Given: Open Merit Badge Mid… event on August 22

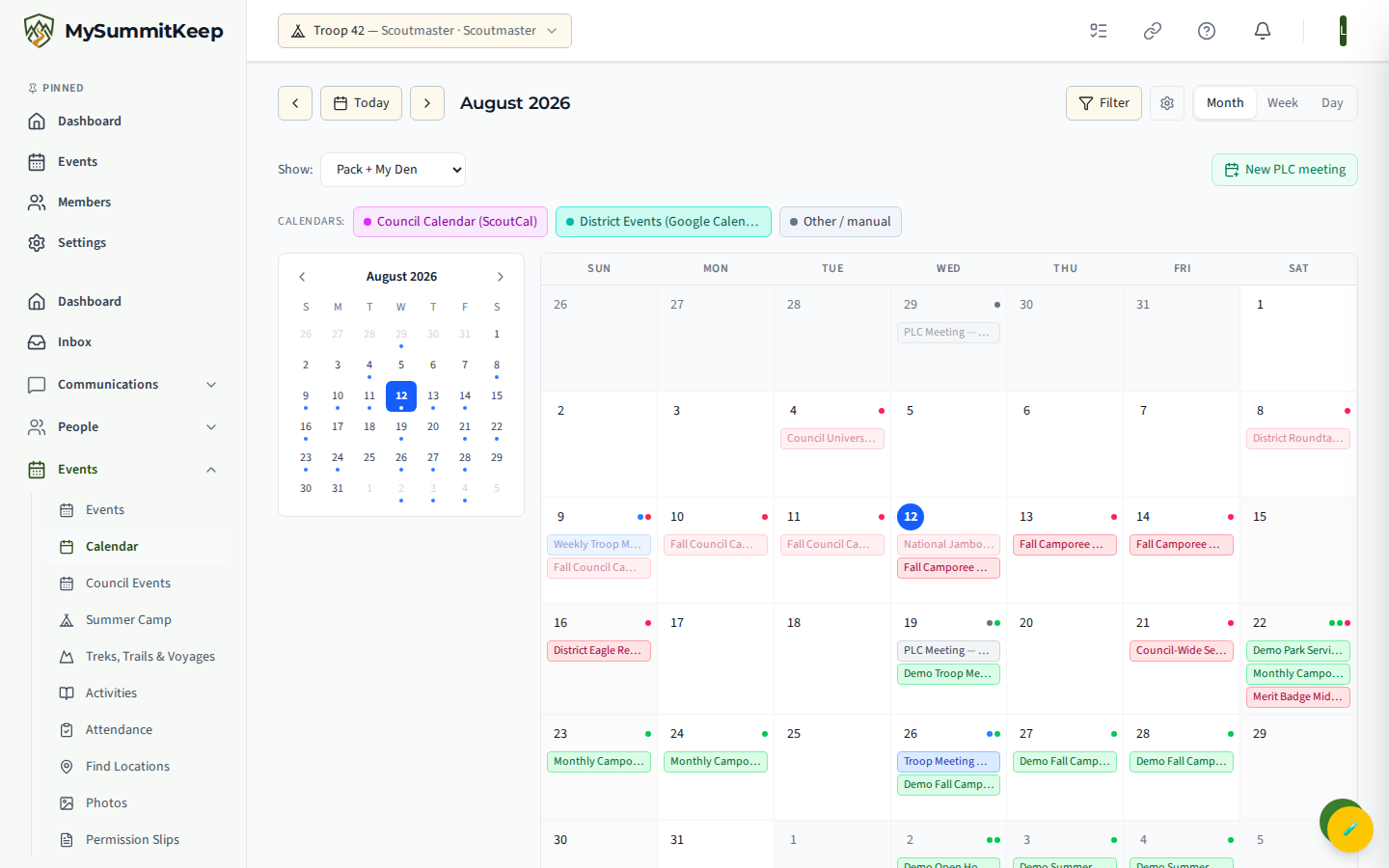Looking at the screenshot, I should click(x=1298, y=697).
